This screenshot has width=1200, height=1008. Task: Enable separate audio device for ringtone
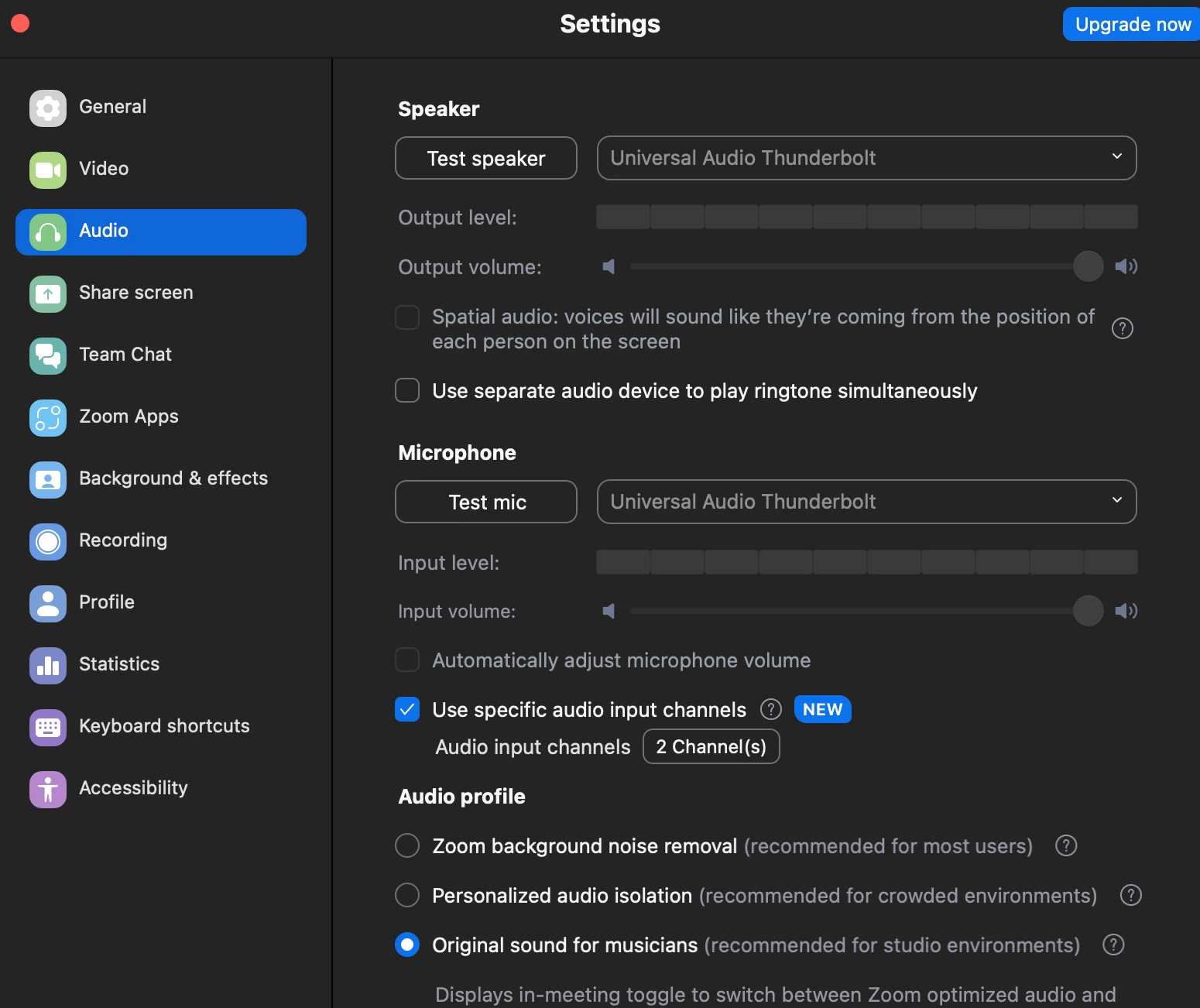(x=407, y=390)
